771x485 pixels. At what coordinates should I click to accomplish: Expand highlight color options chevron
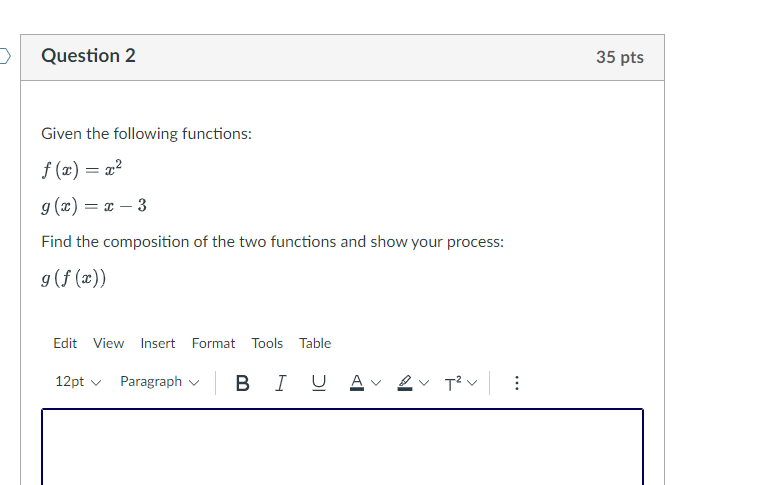[423, 383]
